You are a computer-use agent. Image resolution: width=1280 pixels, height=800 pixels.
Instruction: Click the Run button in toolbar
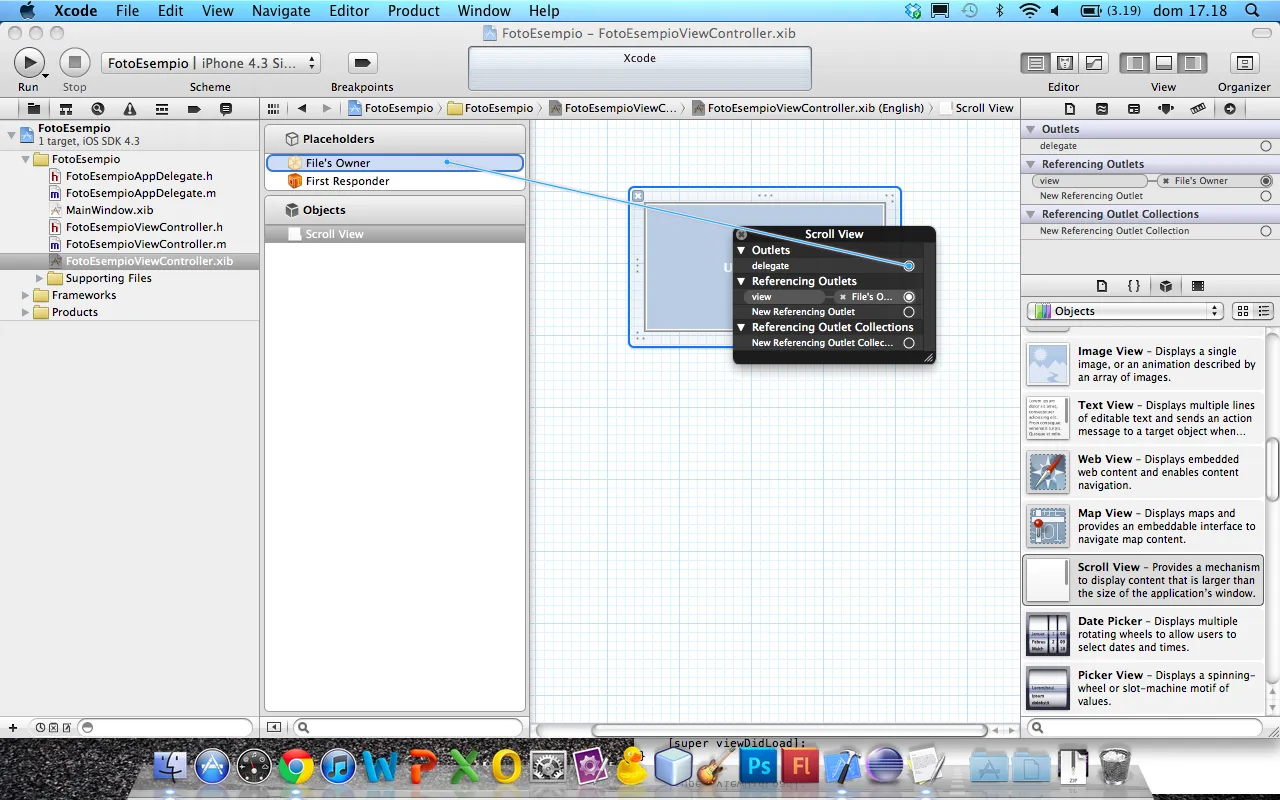29,63
